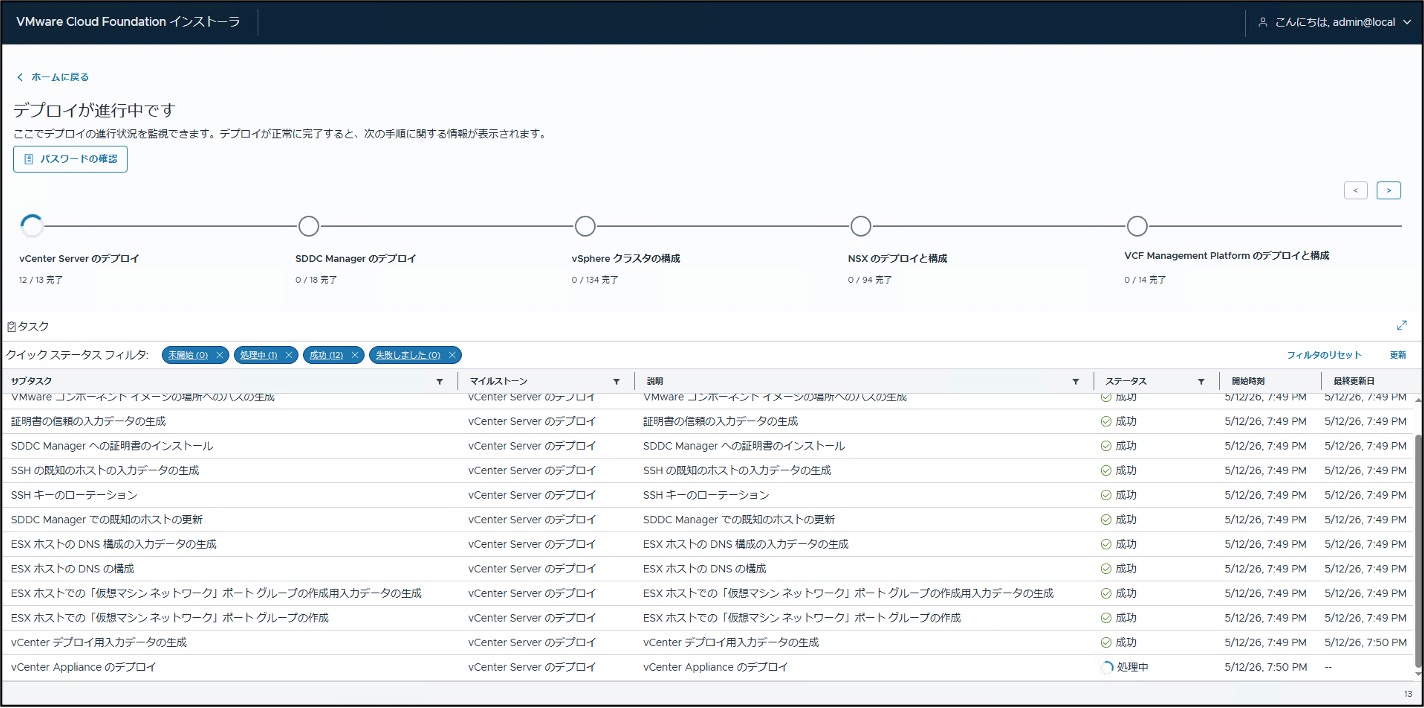Click 0 / 134 完了 progress text
Screen dimensions: 1424x708
pyautogui.click(x=595, y=280)
